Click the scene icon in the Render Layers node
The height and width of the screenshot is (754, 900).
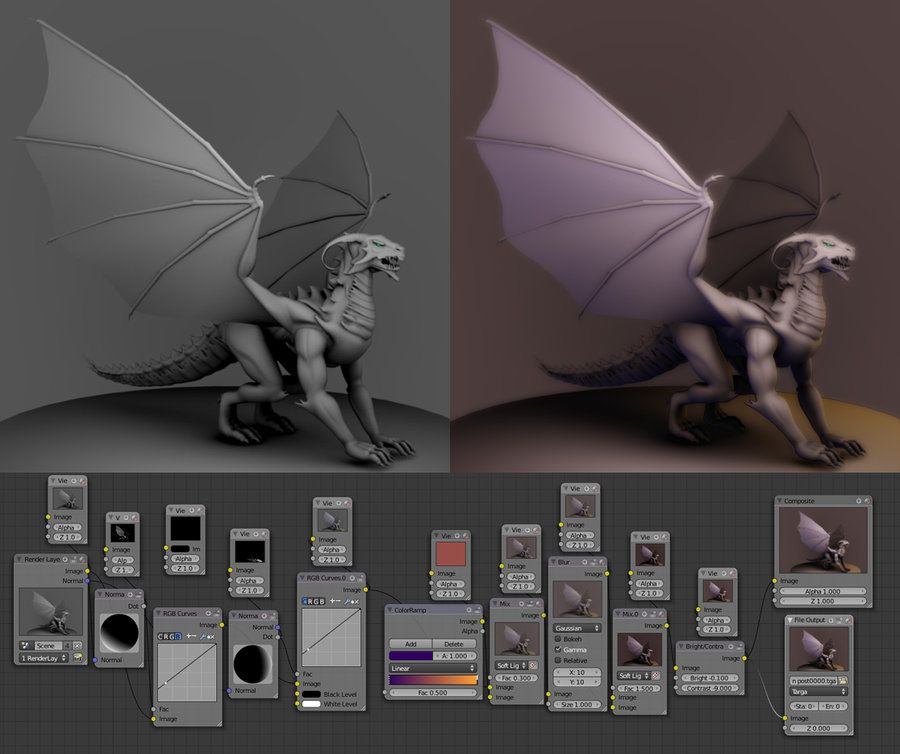pyautogui.click(x=27, y=645)
